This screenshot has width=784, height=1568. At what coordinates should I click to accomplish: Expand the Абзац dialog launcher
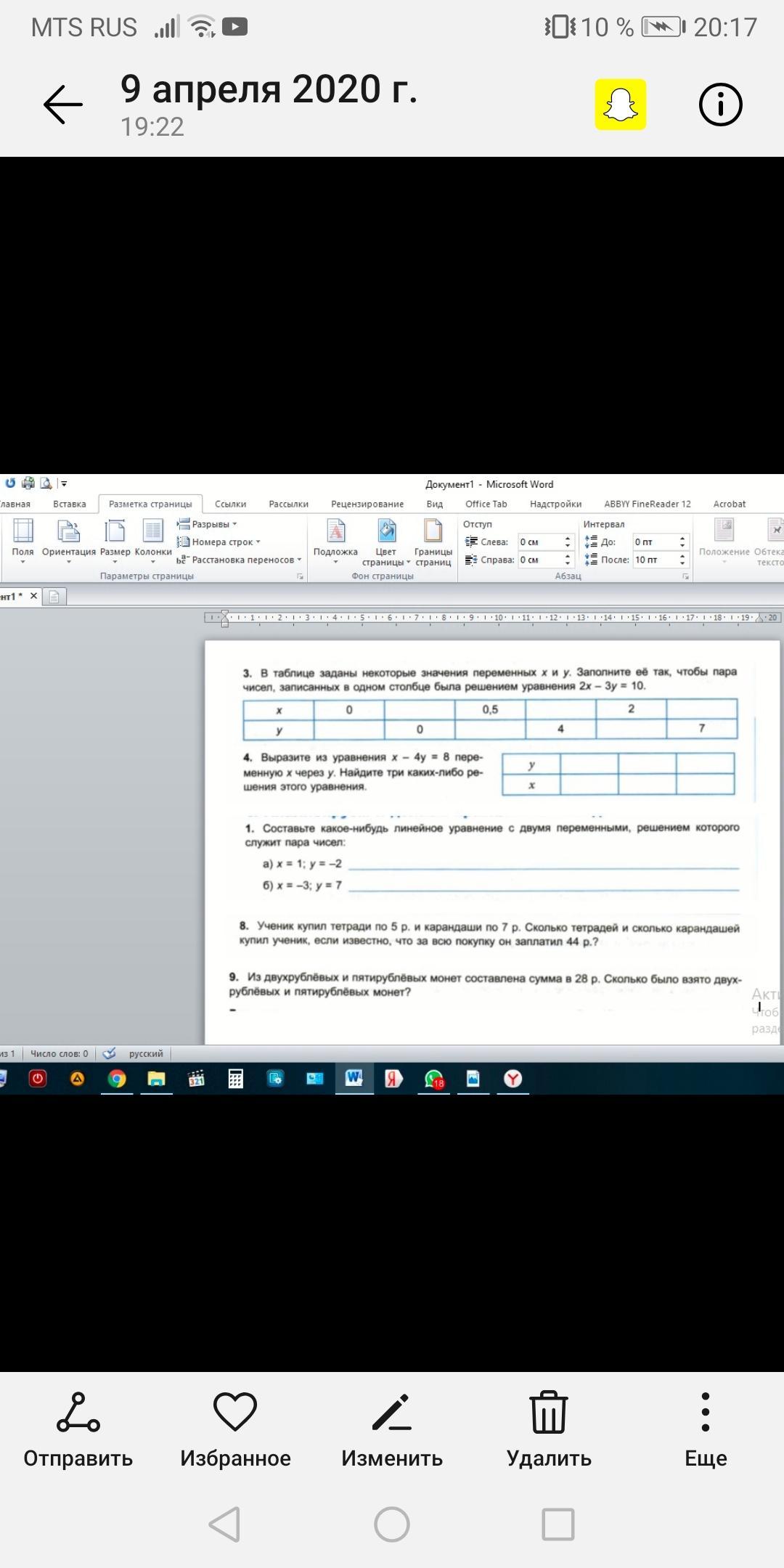pos(685,576)
